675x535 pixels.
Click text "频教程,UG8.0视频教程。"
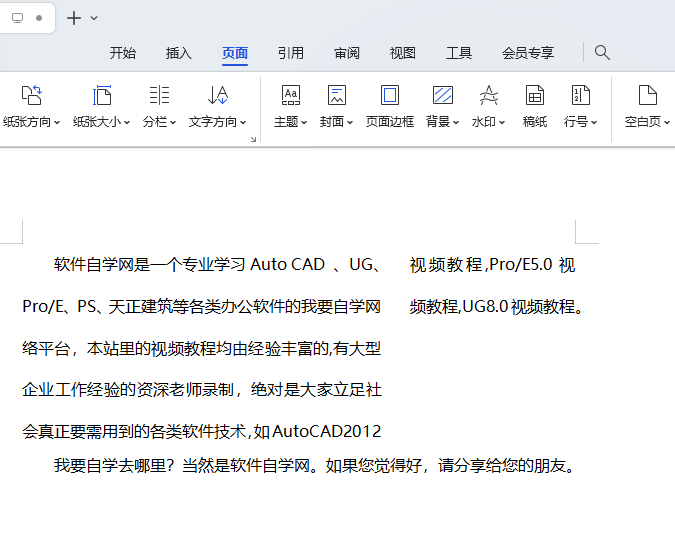point(496,306)
